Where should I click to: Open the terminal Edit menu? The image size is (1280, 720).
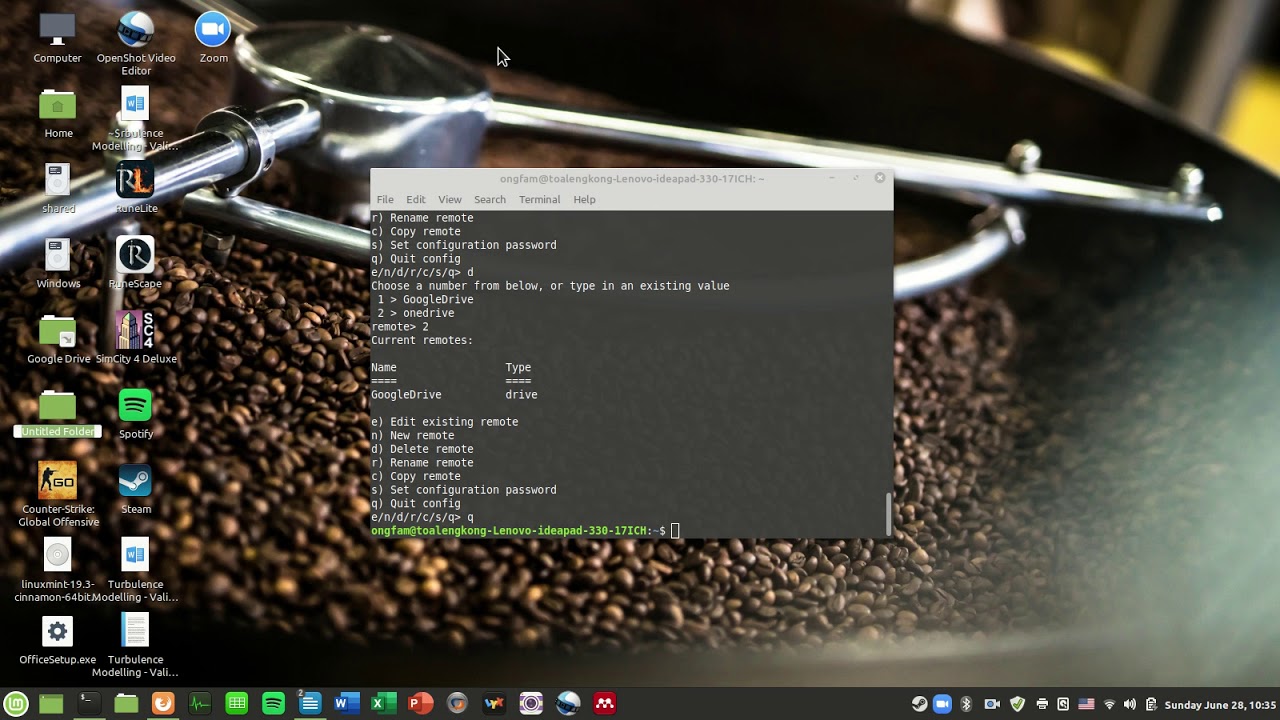pyautogui.click(x=416, y=199)
